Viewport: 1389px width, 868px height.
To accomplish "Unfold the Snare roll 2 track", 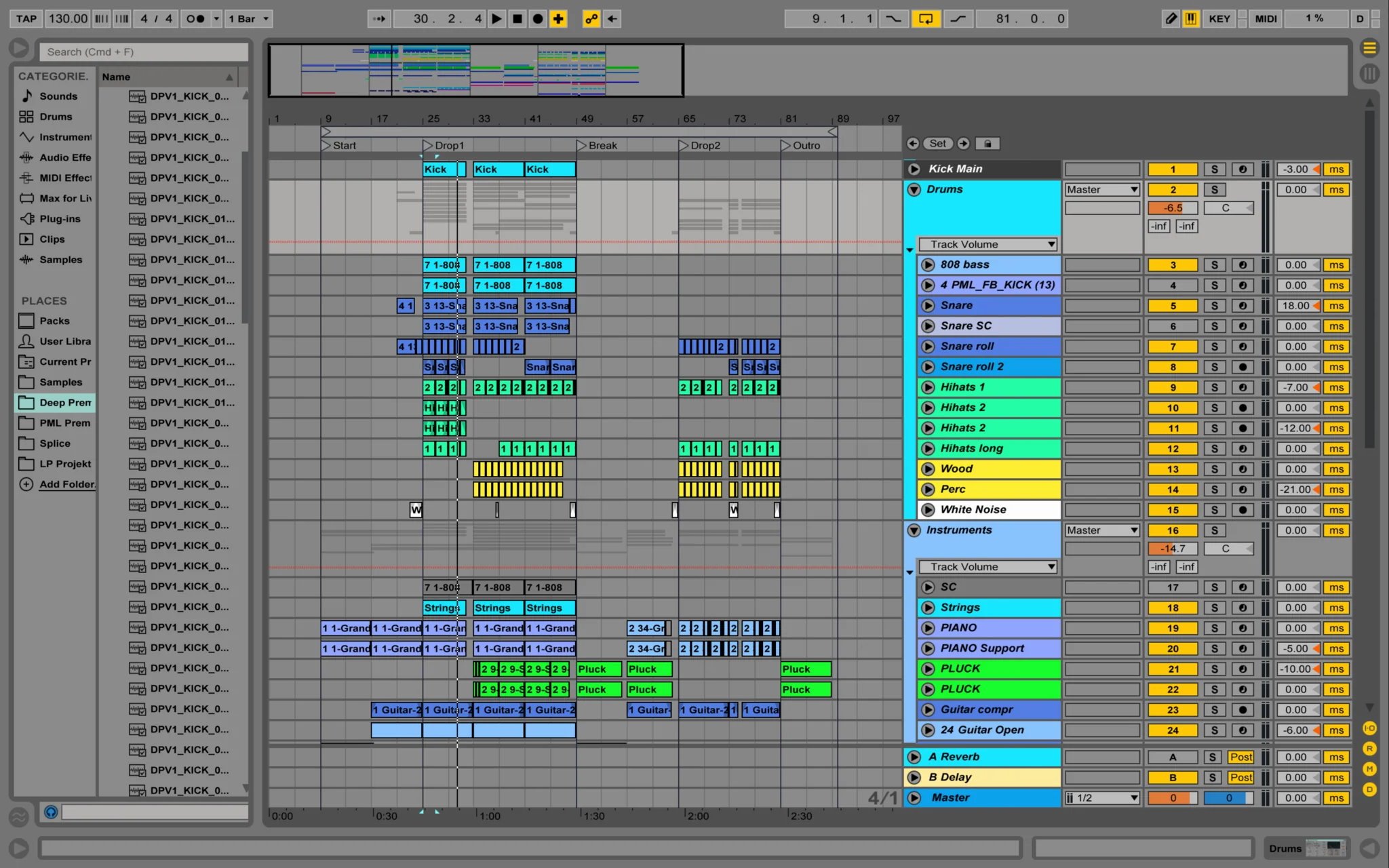I will coord(928,367).
